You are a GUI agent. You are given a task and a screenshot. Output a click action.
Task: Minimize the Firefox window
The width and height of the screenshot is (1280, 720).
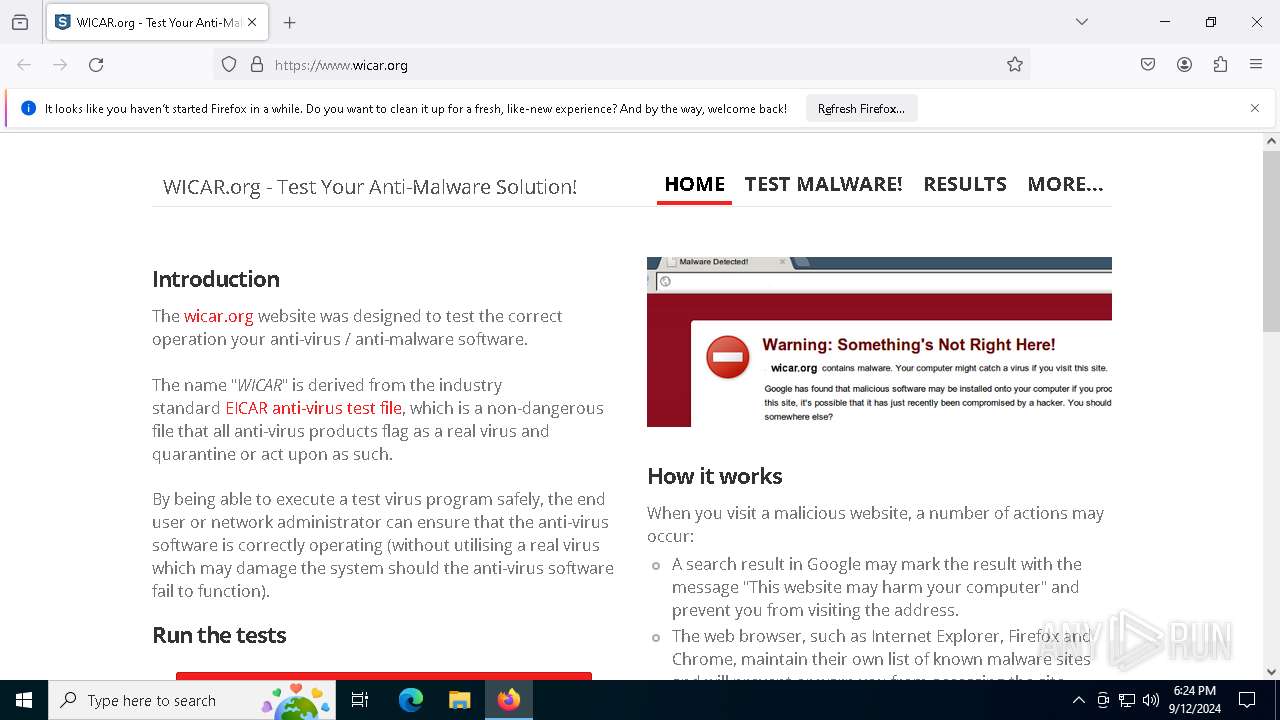(x=1165, y=22)
